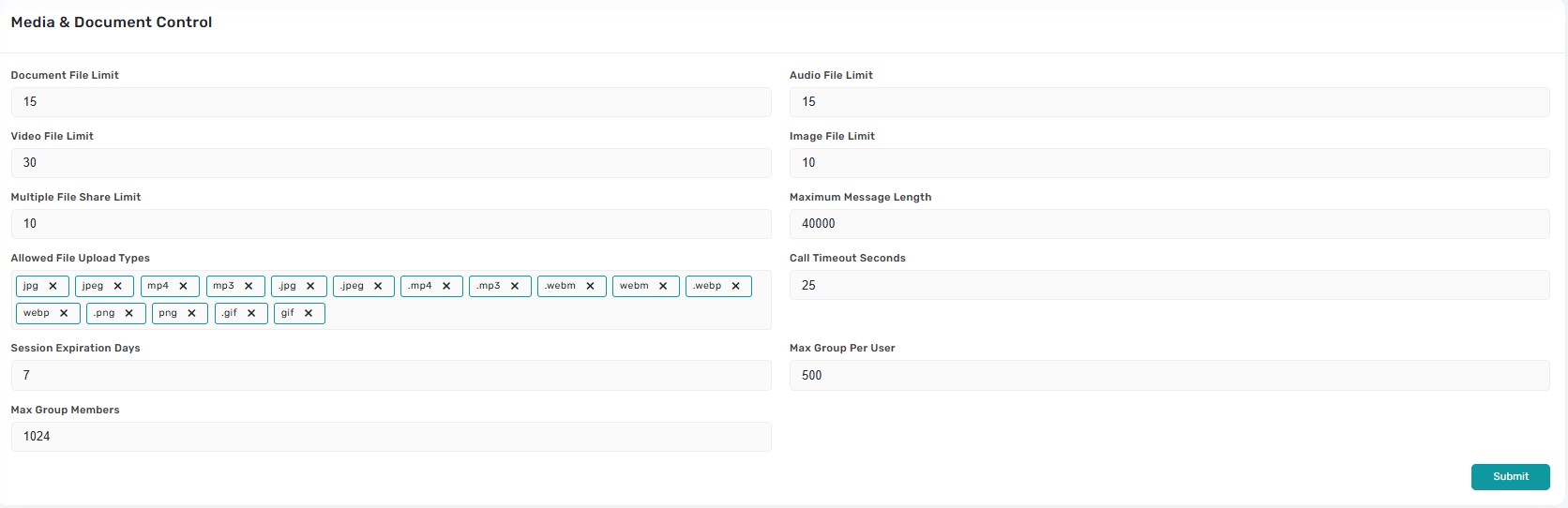Image resolution: width=1568 pixels, height=508 pixels.
Task: Focus the Session Expiration Days field
Action: pos(390,375)
